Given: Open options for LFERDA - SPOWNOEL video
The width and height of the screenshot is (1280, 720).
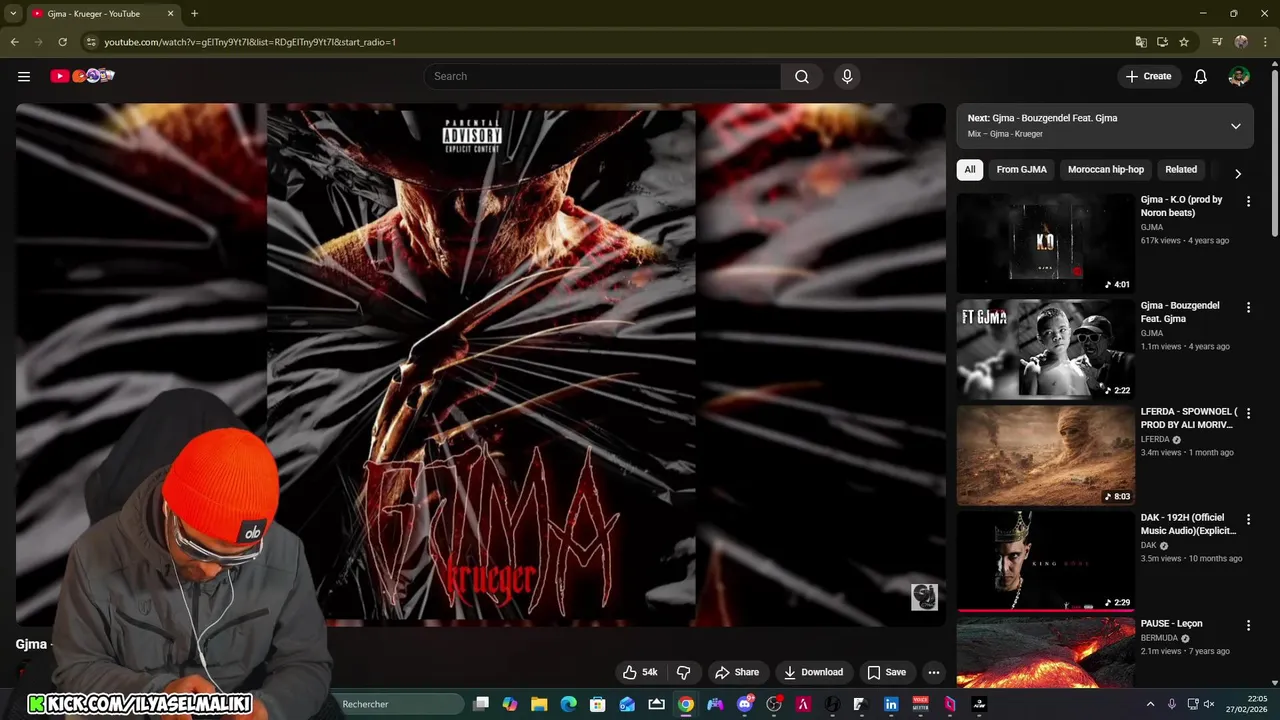Looking at the screenshot, I should coord(1248,413).
